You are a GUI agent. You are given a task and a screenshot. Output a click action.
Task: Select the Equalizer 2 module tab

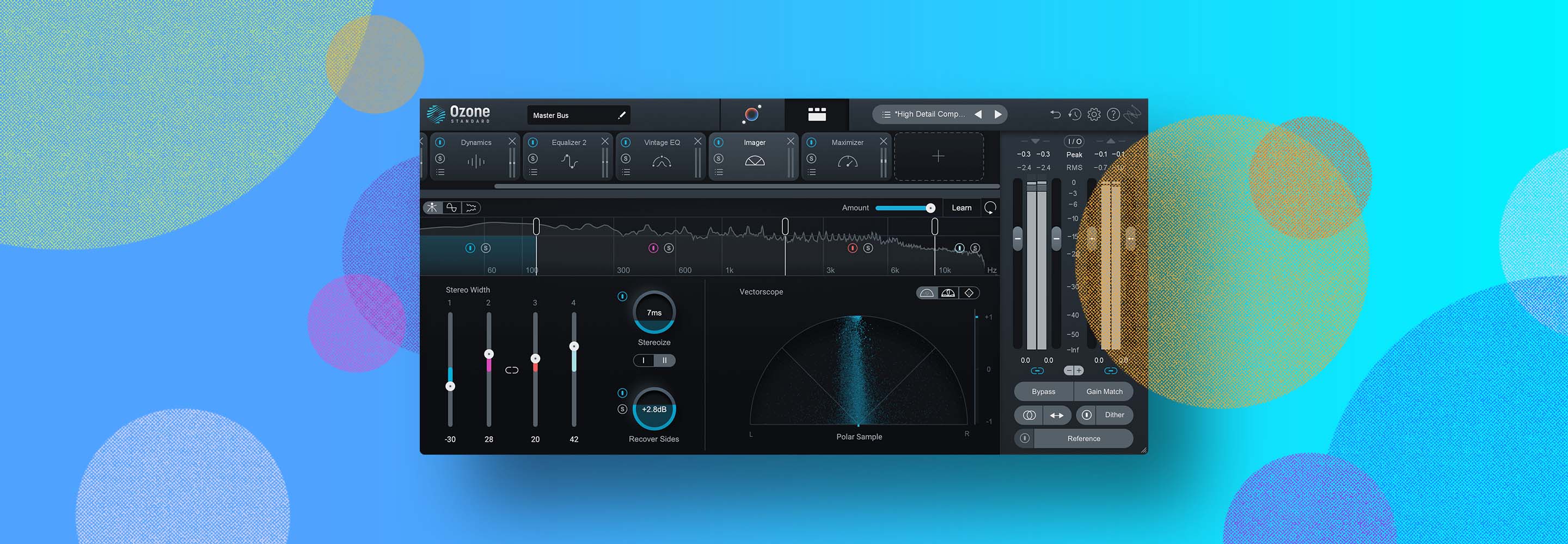point(568,156)
